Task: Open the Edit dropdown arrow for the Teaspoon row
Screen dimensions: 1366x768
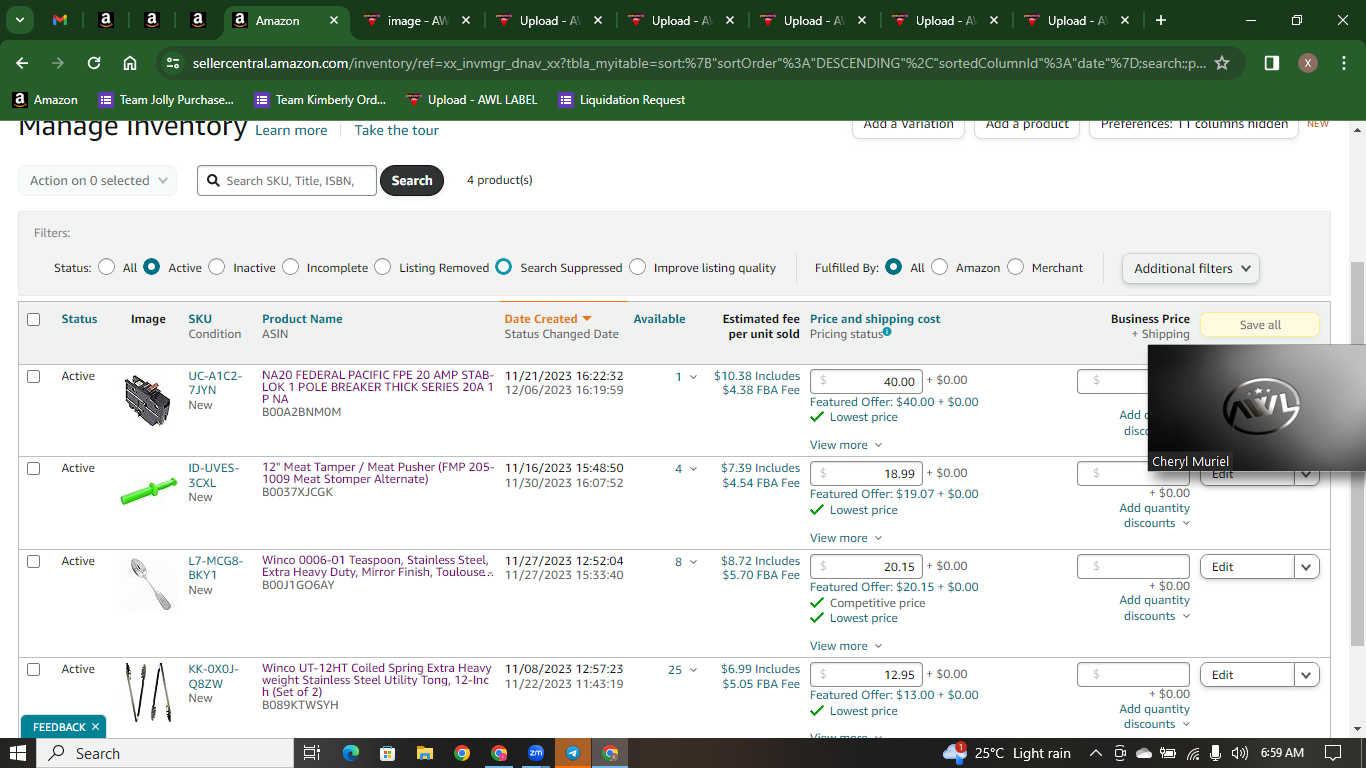Action: pos(1306,567)
